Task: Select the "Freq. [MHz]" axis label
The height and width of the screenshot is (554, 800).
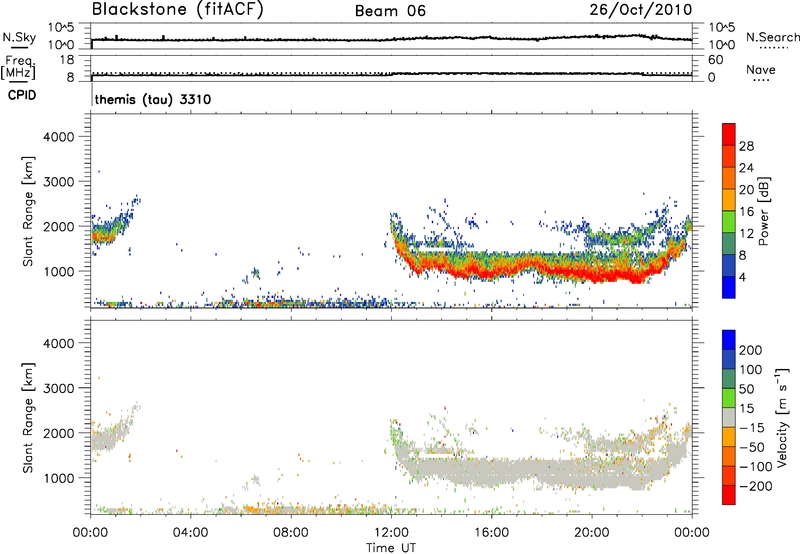Action: [x=18, y=68]
